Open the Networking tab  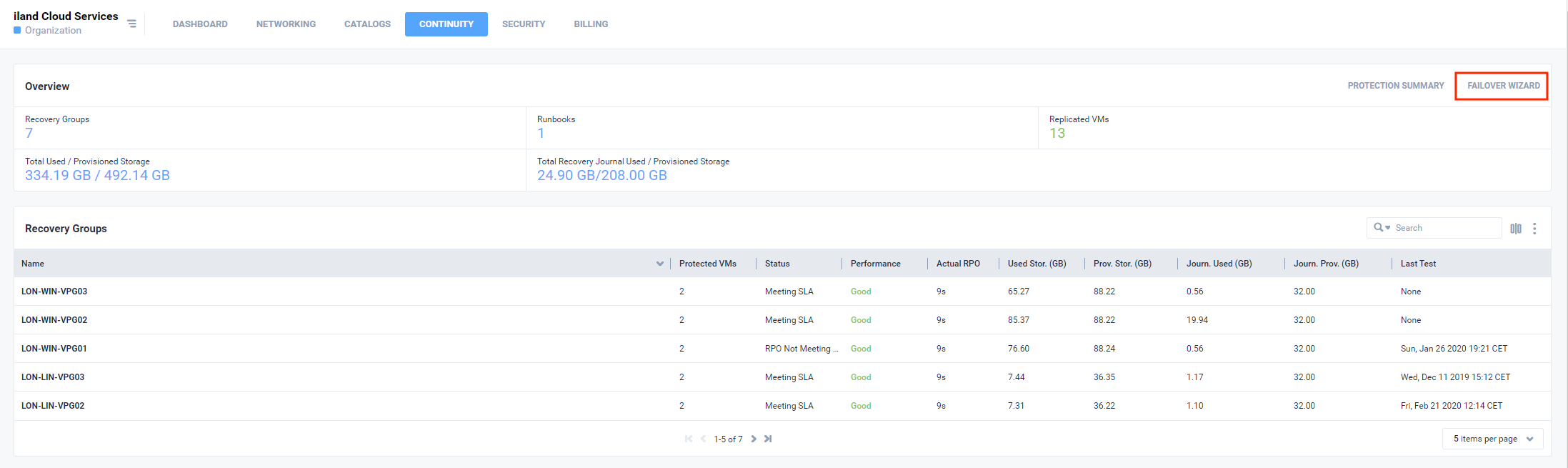(x=286, y=24)
